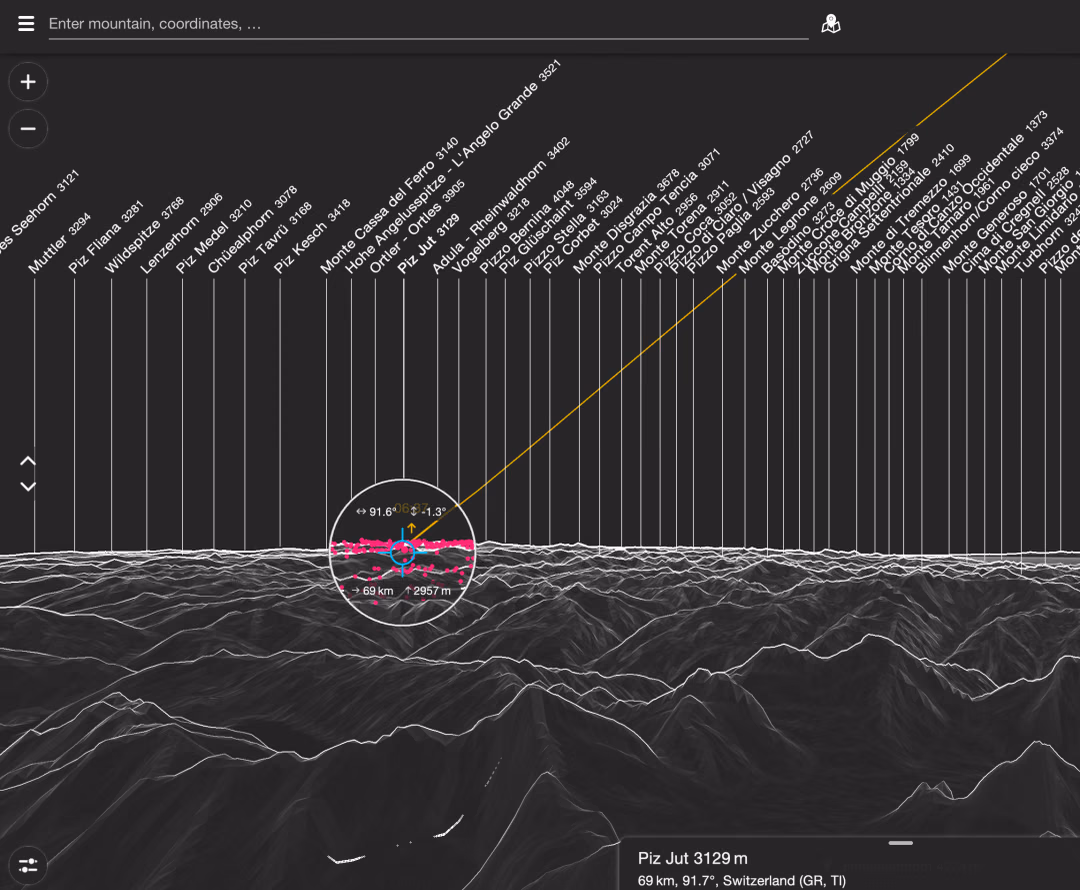Open the display settings sliders icon
The image size is (1080, 890).
tap(28, 865)
